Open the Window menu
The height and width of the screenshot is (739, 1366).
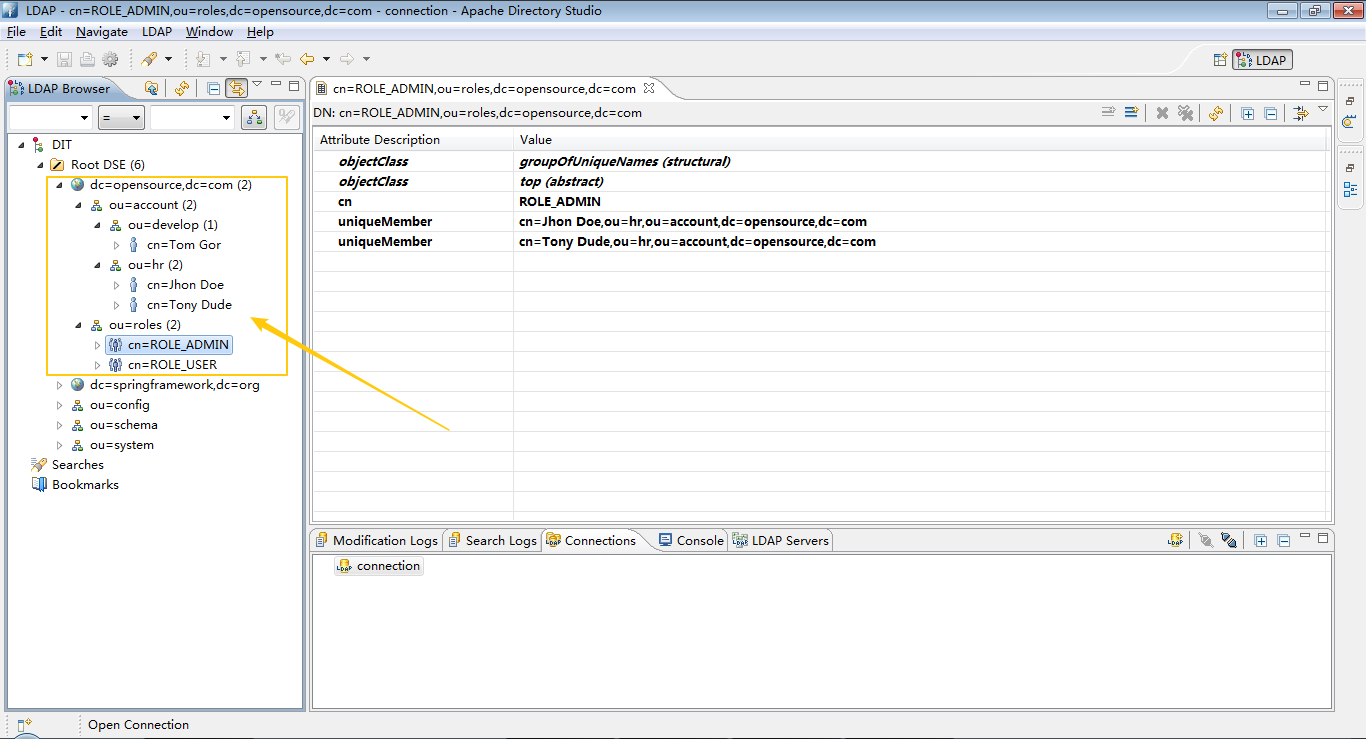(x=209, y=32)
